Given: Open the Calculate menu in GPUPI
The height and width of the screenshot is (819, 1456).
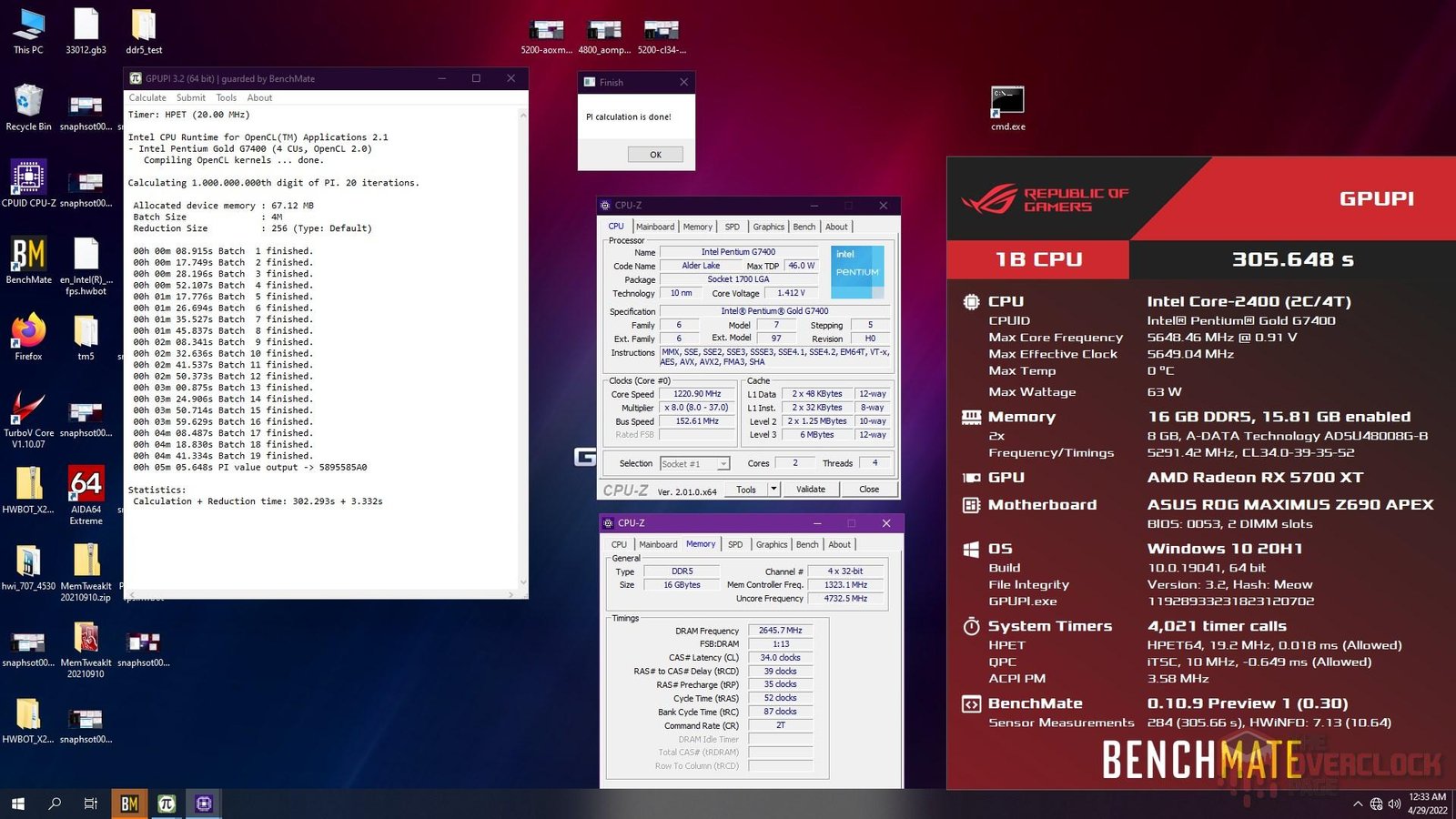Looking at the screenshot, I should pyautogui.click(x=147, y=97).
